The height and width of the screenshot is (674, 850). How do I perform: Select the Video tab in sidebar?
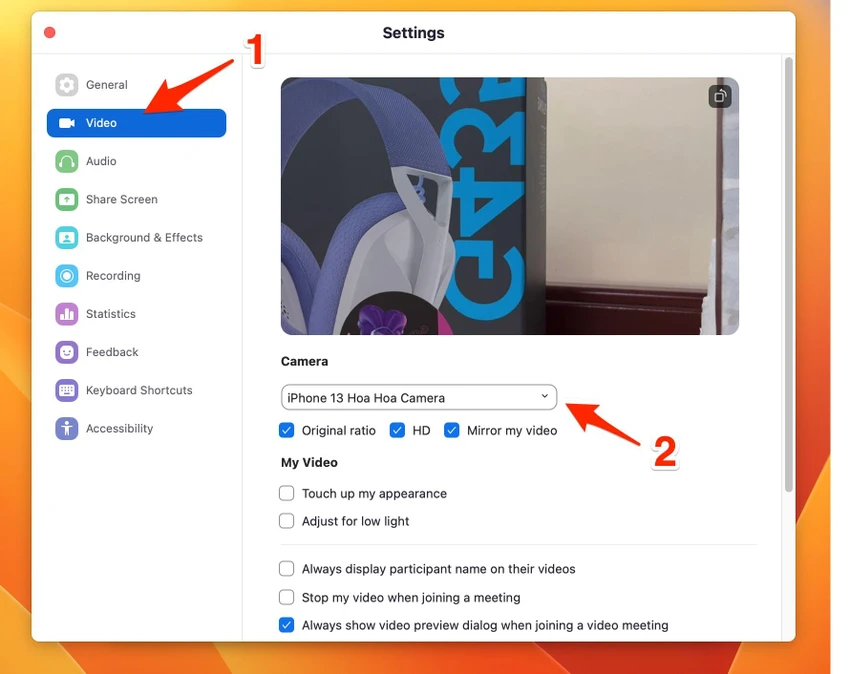(x=137, y=123)
